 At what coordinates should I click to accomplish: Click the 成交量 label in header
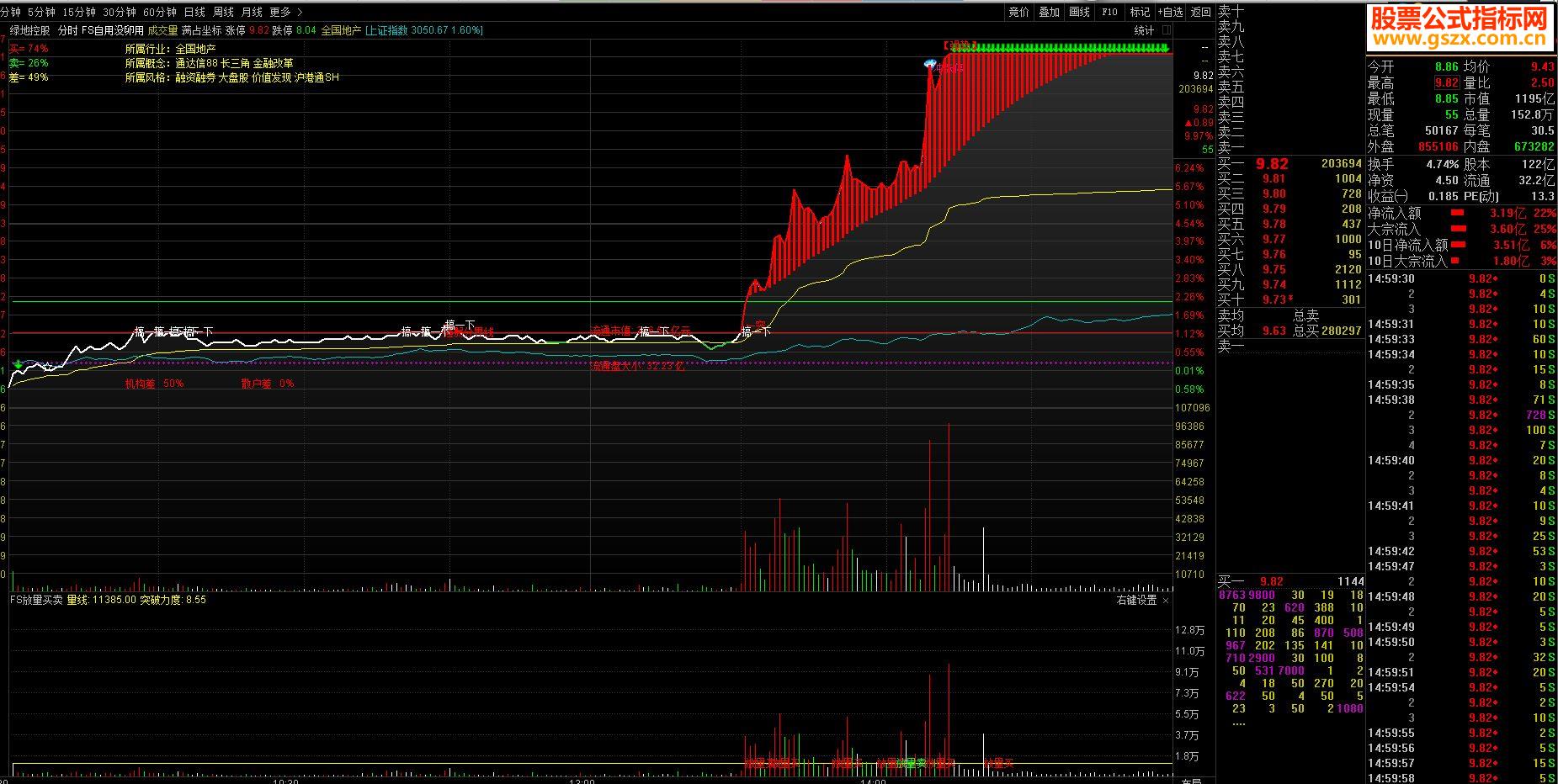coord(163,30)
